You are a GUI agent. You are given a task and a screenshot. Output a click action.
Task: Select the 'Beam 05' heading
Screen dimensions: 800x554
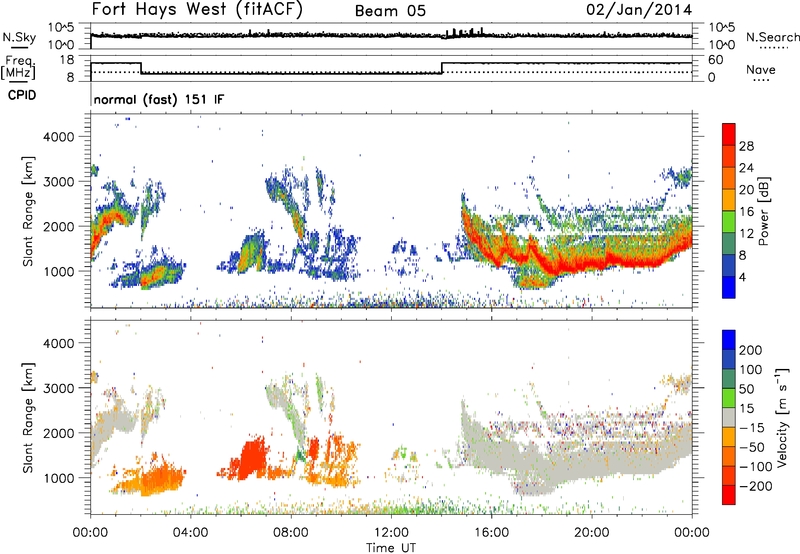[x=390, y=11]
